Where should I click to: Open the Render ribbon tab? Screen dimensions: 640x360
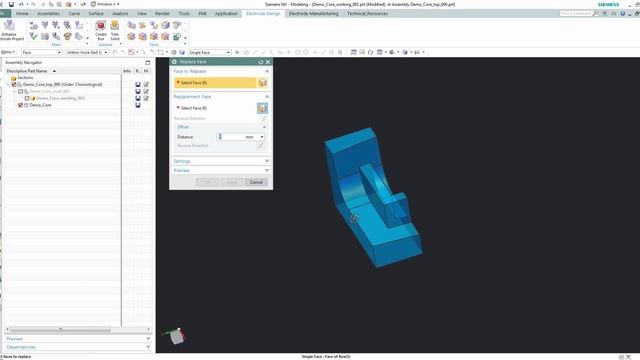[162, 13]
